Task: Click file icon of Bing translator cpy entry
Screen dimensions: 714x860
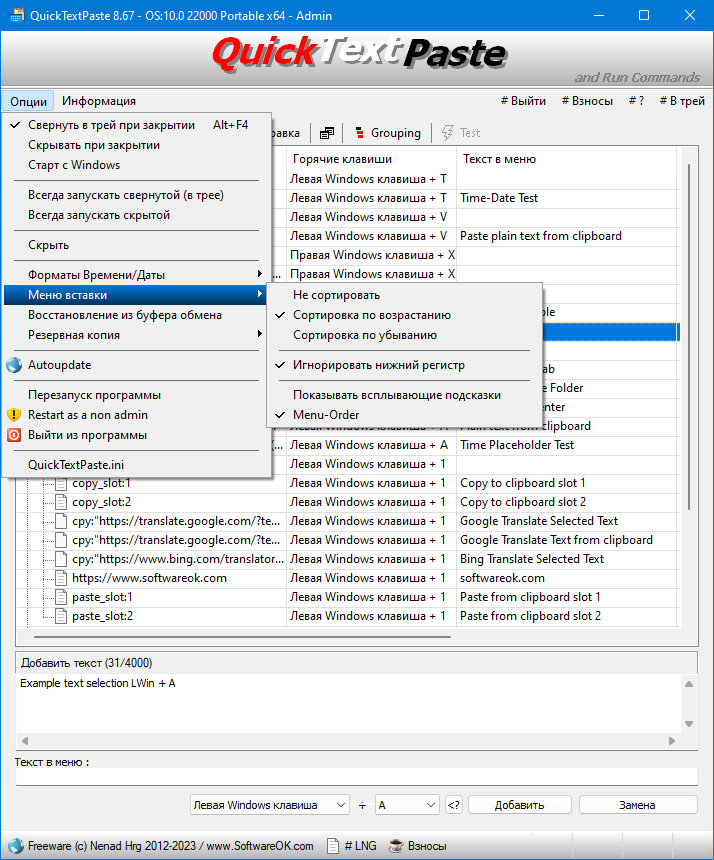Action: [61, 559]
